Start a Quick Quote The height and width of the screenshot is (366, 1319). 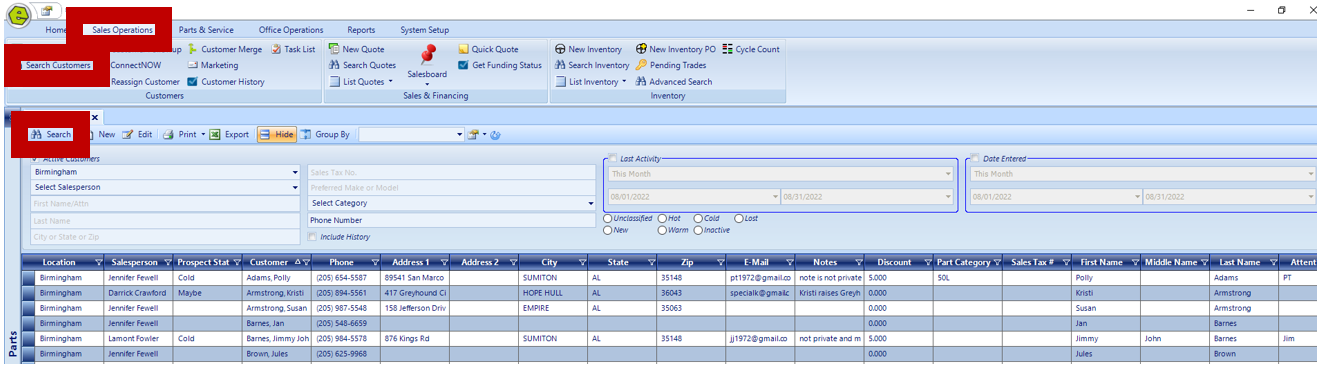click(x=488, y=48)
